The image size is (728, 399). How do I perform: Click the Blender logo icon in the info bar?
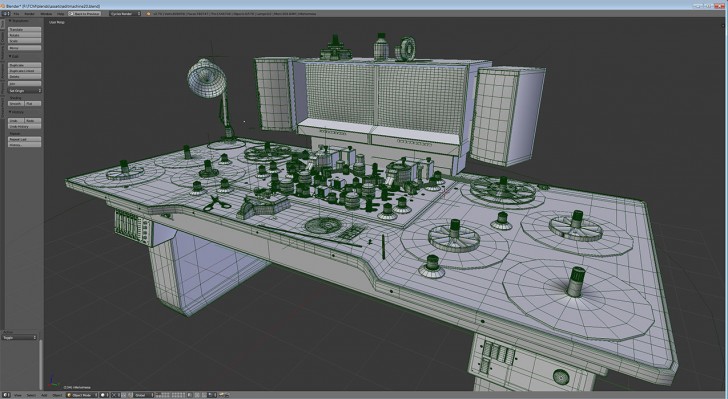coord(149,13)
